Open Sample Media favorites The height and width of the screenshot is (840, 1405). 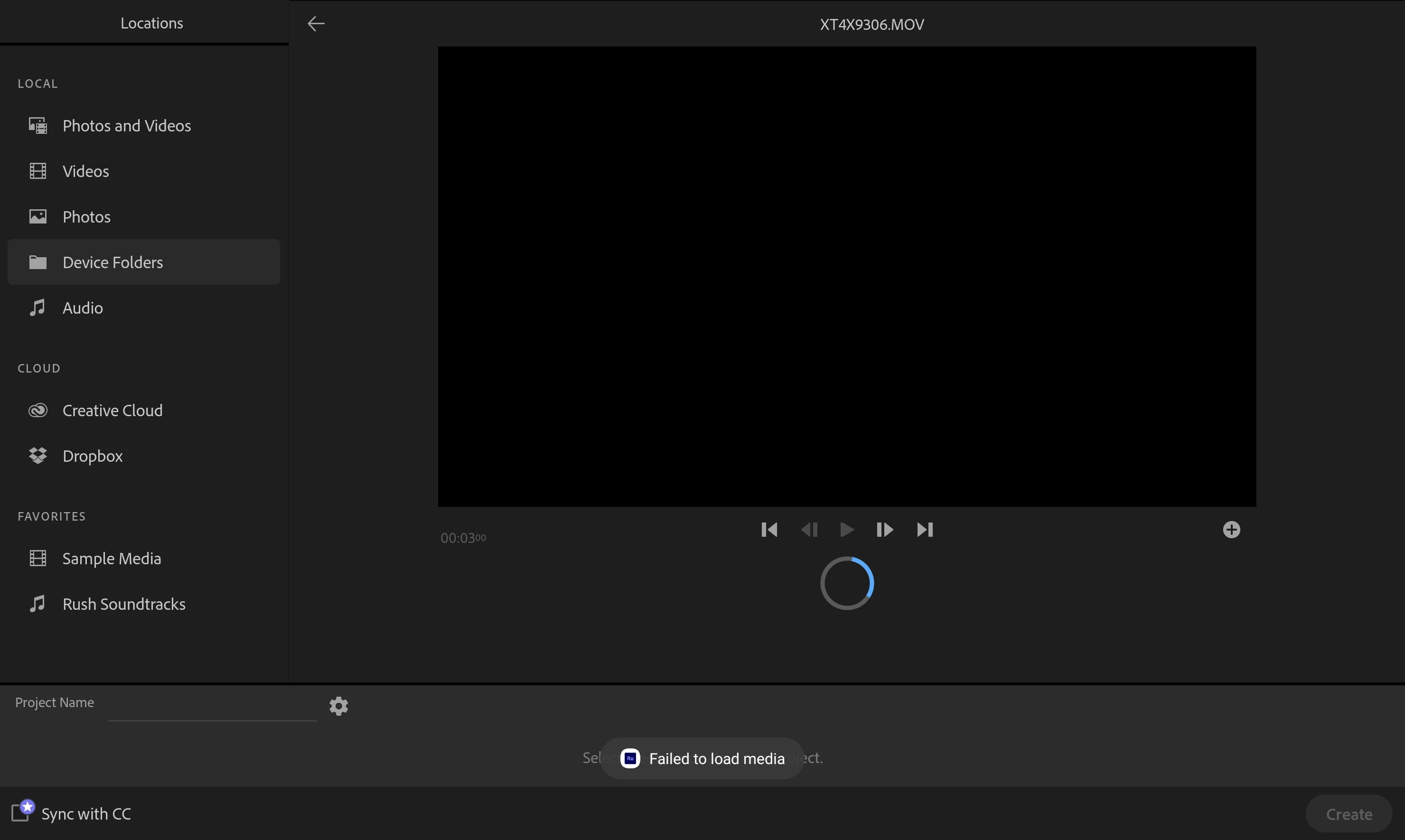point(112,559)
